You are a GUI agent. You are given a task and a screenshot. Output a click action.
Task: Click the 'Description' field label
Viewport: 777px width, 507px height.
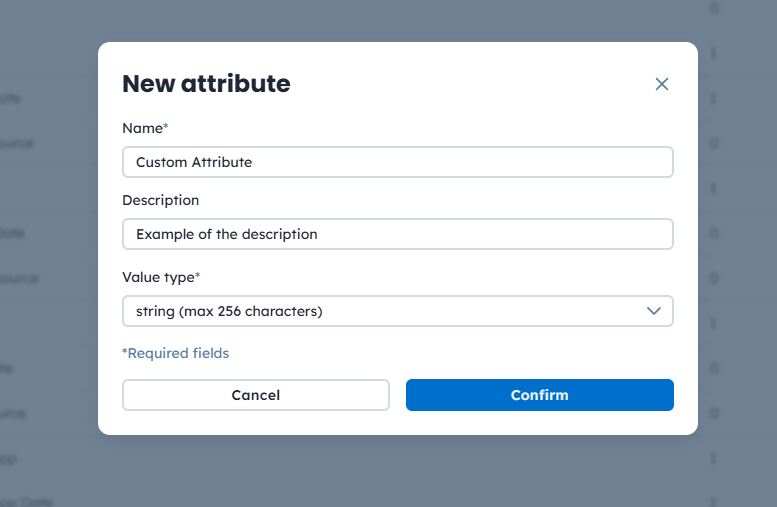(160, 200)
